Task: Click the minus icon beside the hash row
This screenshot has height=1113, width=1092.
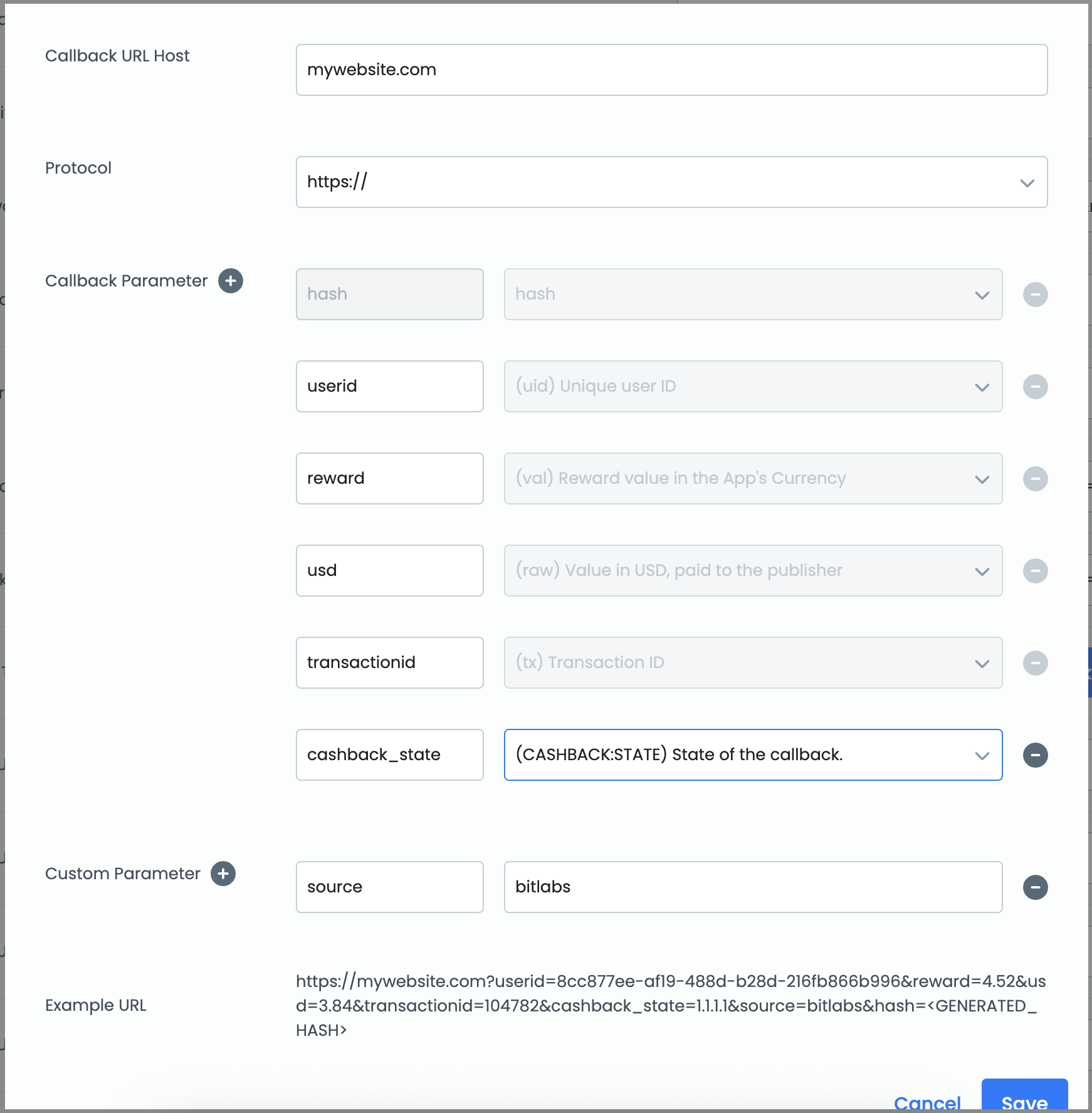Action: click(1036, 295)
